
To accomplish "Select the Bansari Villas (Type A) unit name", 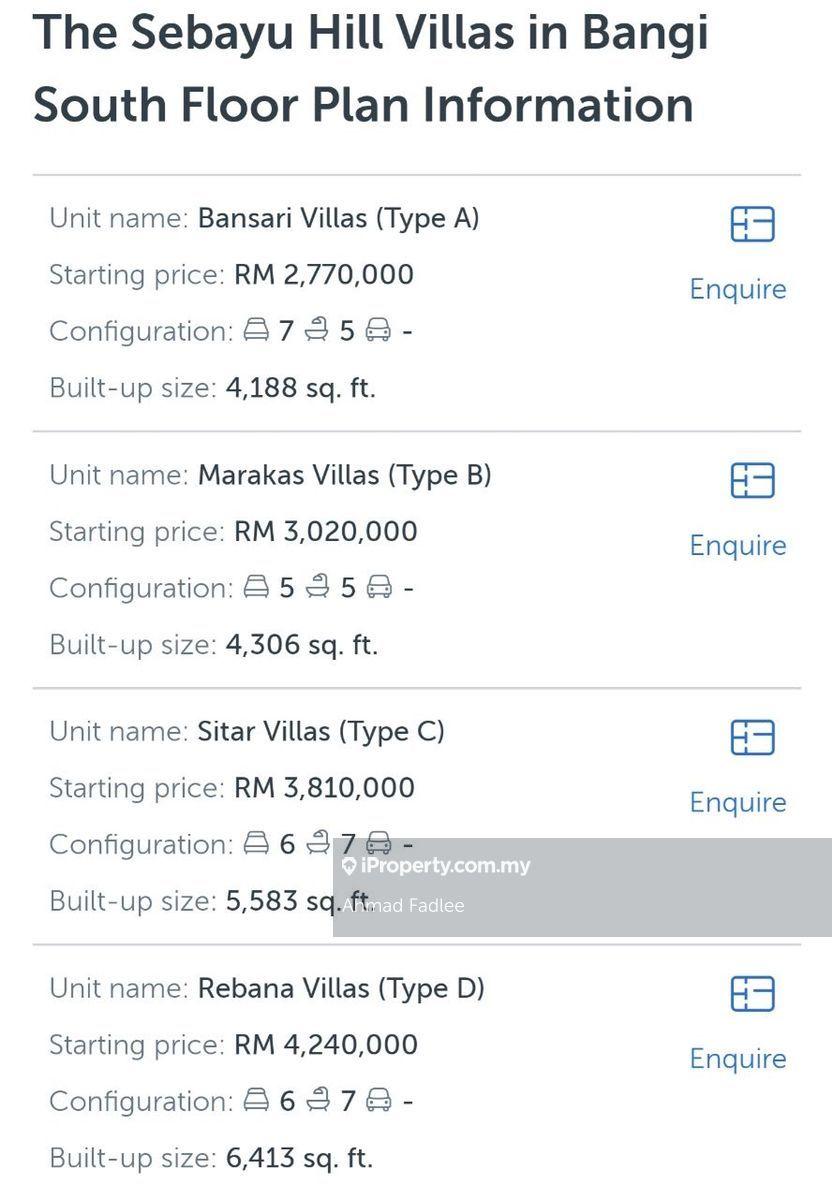I will (338, 218).
